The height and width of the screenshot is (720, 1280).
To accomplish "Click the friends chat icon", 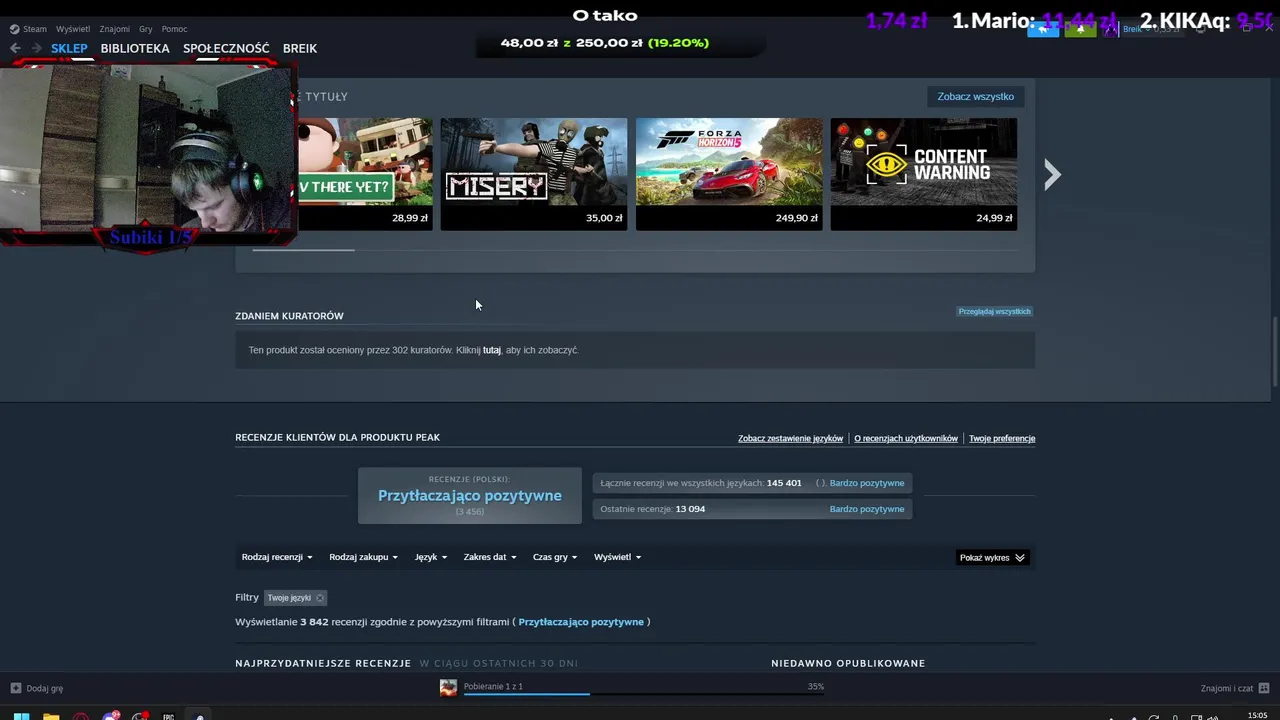I will 1264,688.
